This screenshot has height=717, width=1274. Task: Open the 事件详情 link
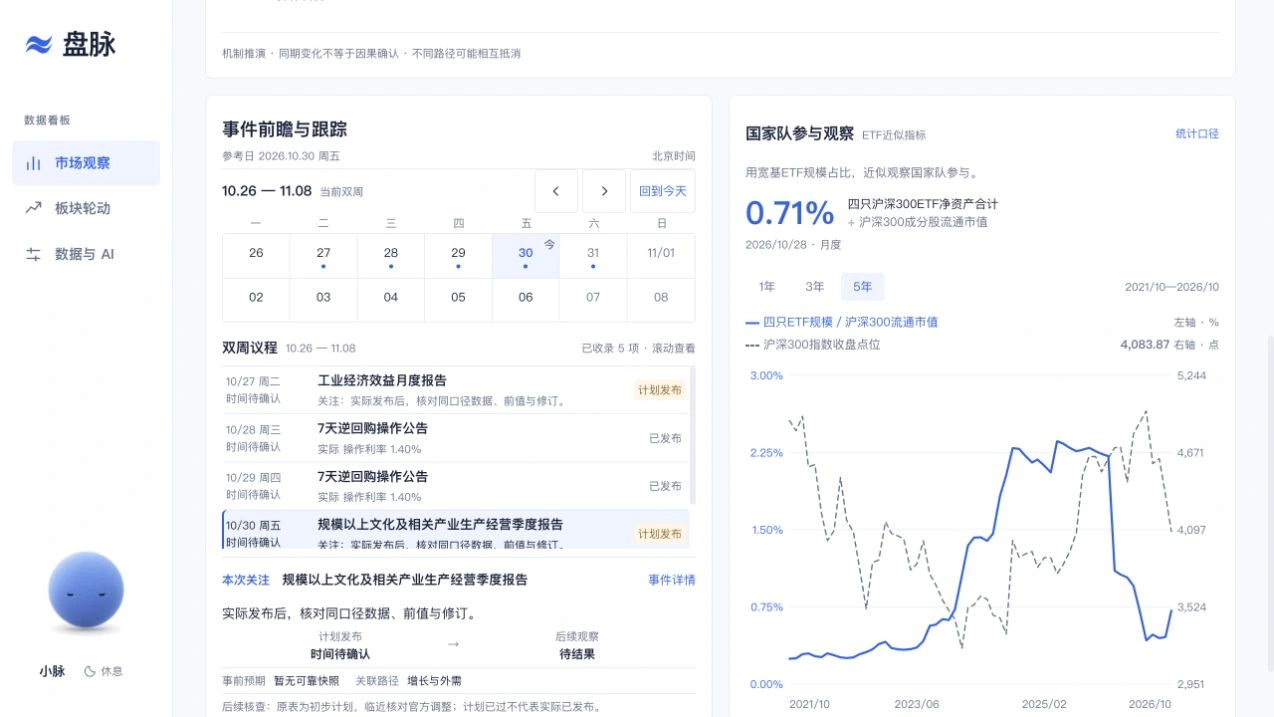point(672,580)
